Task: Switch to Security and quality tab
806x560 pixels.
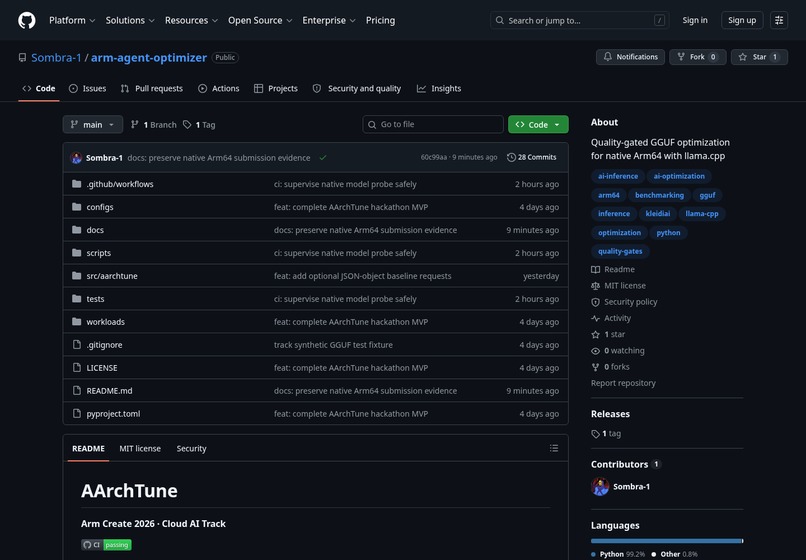Action: coord(357,88)
